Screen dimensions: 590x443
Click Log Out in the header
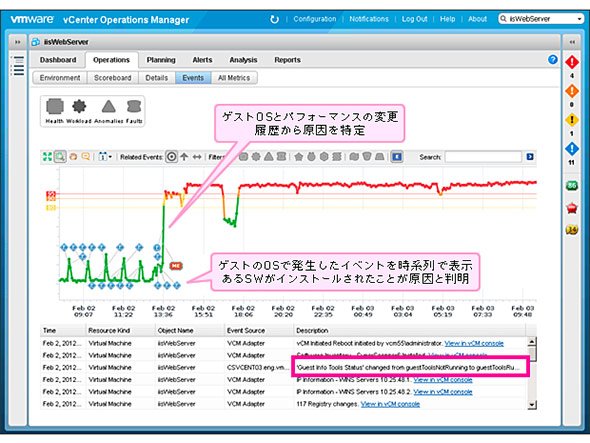415,19
